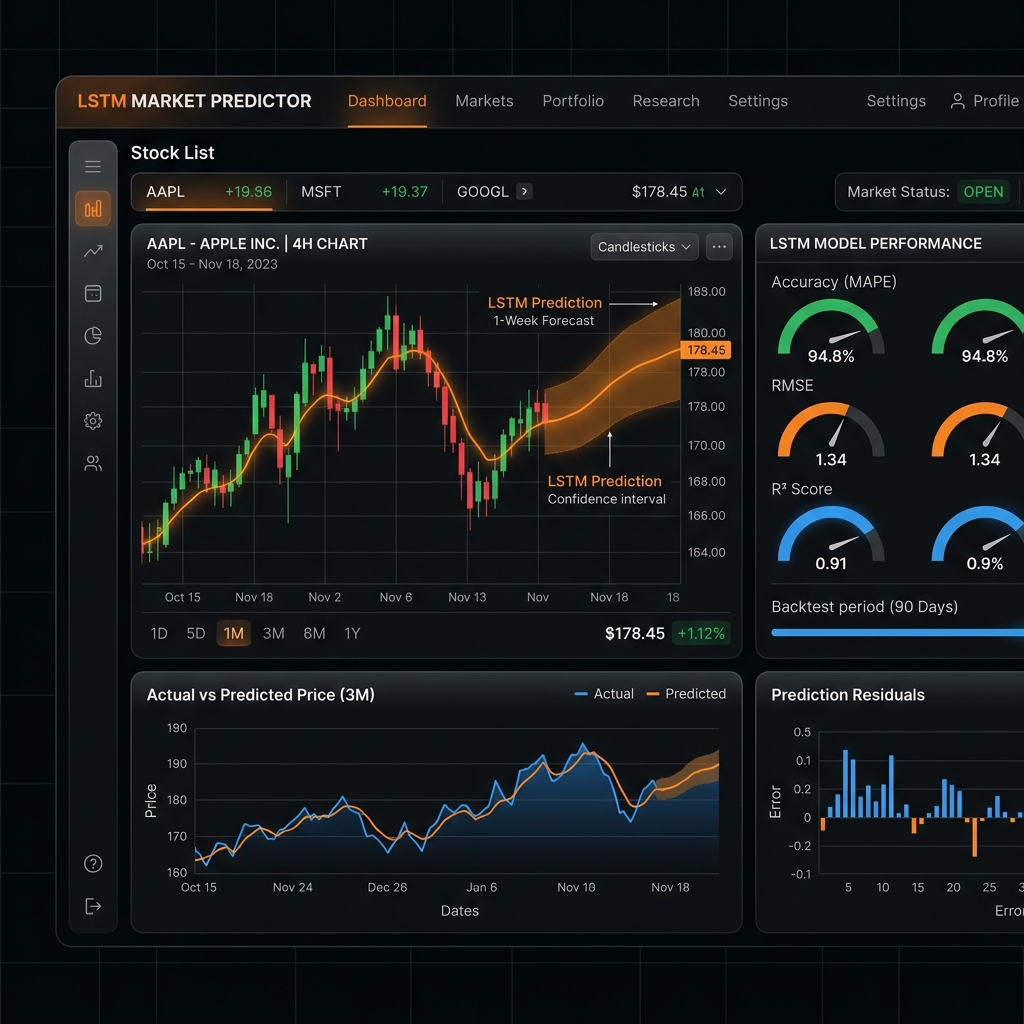Open the users sidebar icon
The height and width of the screenshot is (1024, 1024).
coord(93,463)
